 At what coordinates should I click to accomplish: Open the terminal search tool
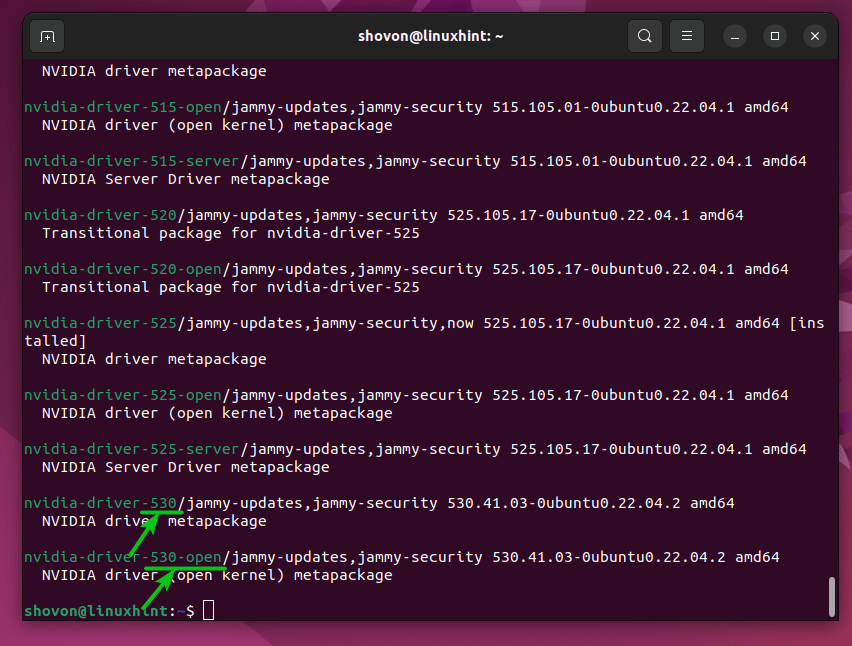pyautogui.click(x=644, y=36)
